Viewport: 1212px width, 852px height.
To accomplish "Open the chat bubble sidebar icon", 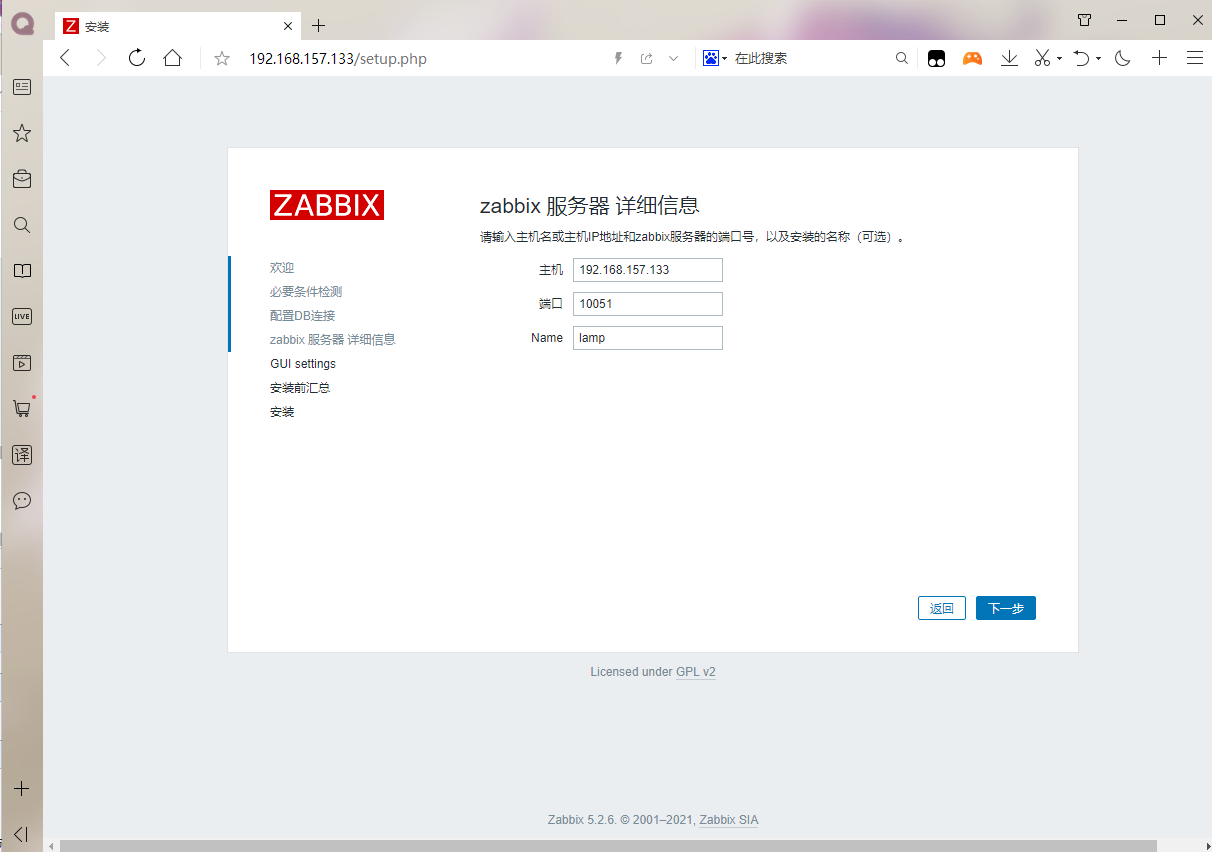I will click(21, 501).
